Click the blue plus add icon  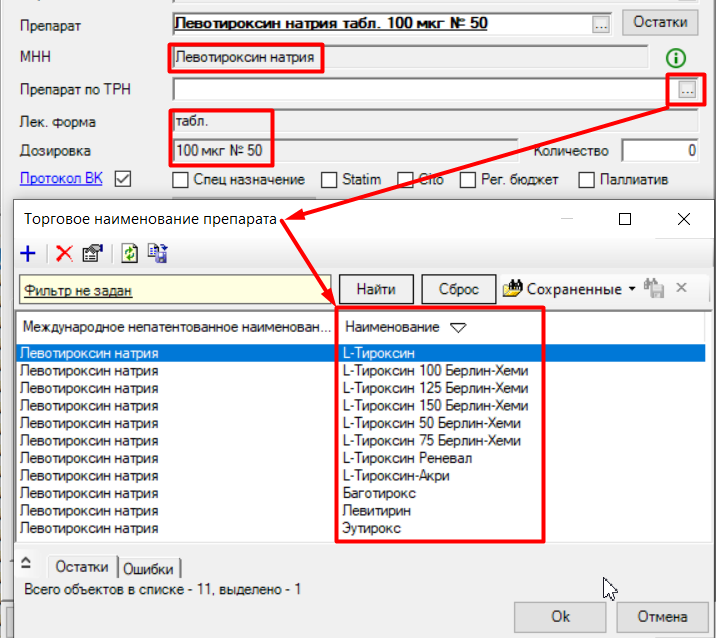click(x=28, y=253)
